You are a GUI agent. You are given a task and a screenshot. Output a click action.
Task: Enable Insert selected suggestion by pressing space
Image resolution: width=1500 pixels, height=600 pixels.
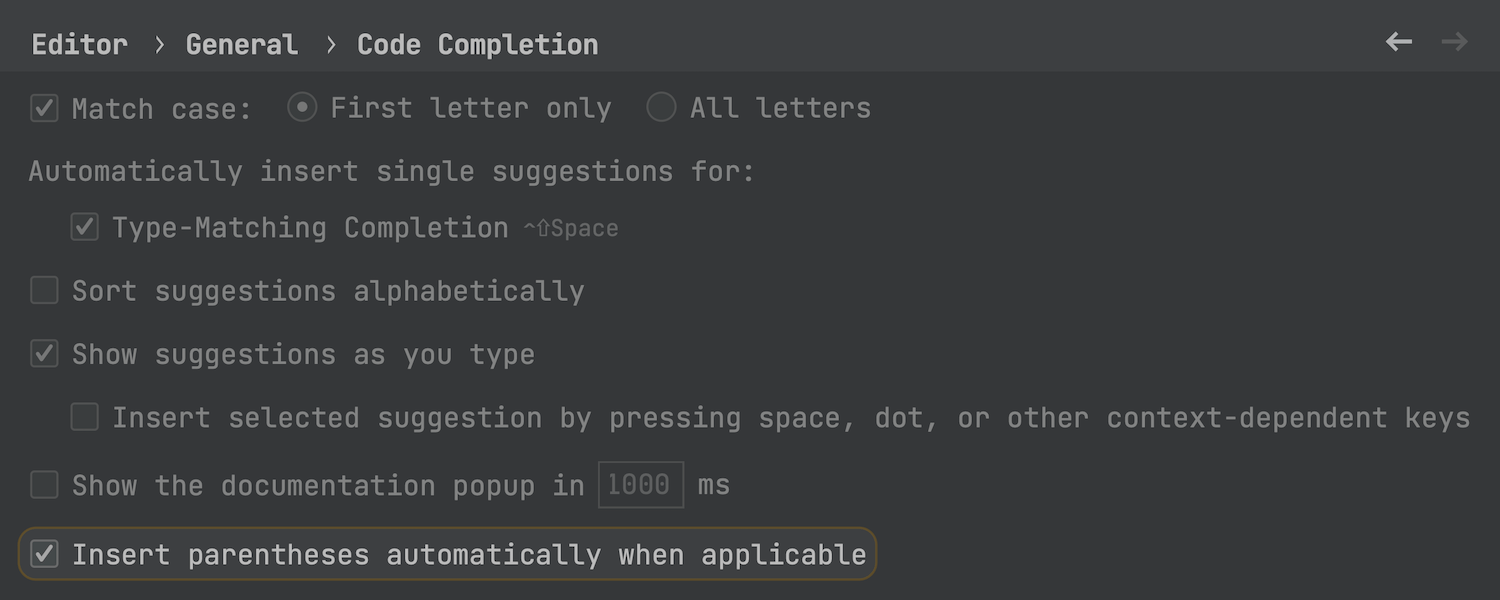(84, 417)
